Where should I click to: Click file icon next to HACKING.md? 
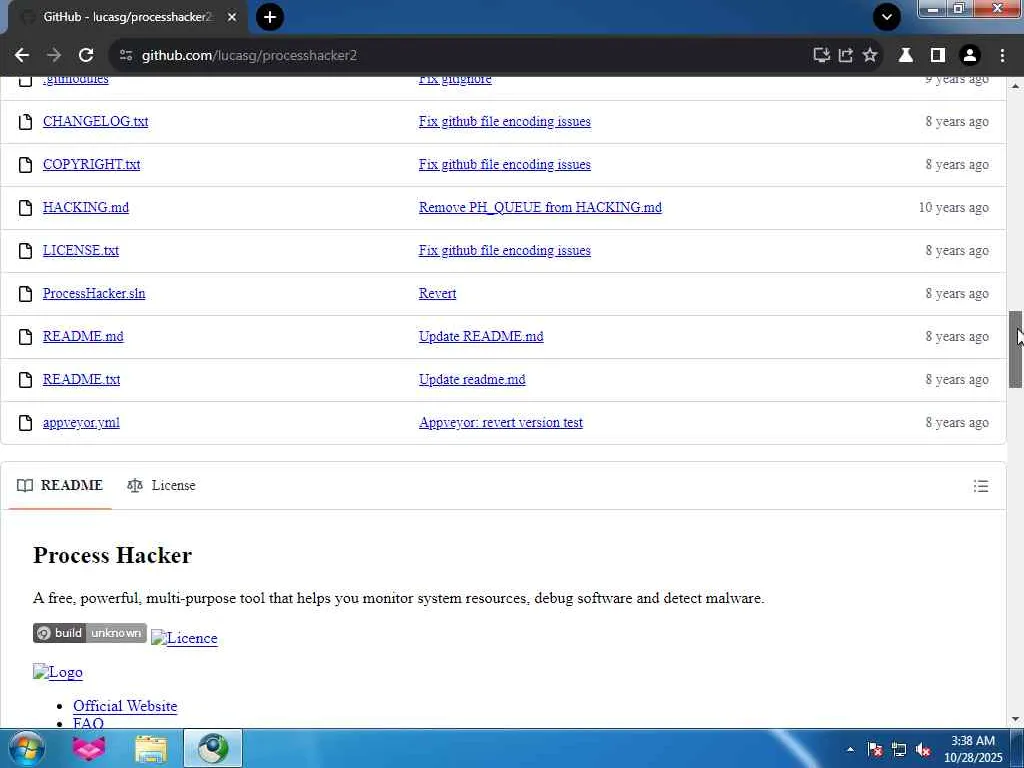pyautogui.click(x=25, y=208)
